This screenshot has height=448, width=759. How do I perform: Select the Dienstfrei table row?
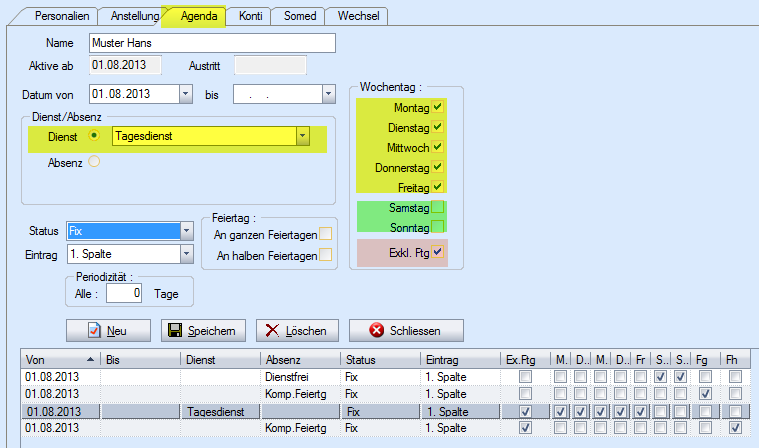(x=385, y=377)
